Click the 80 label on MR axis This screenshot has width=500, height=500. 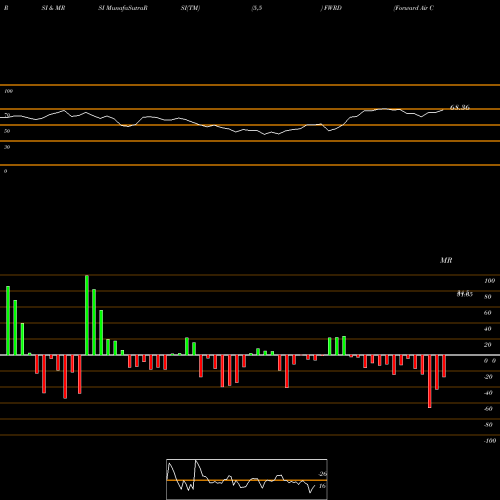[488, 297]
